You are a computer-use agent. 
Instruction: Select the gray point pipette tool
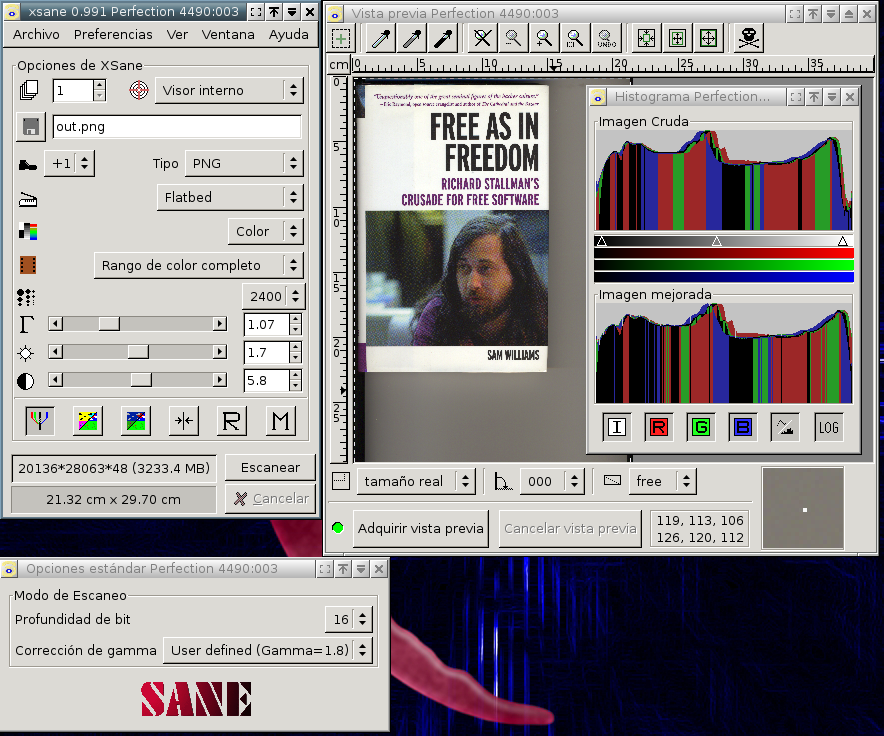pos(413,38)
